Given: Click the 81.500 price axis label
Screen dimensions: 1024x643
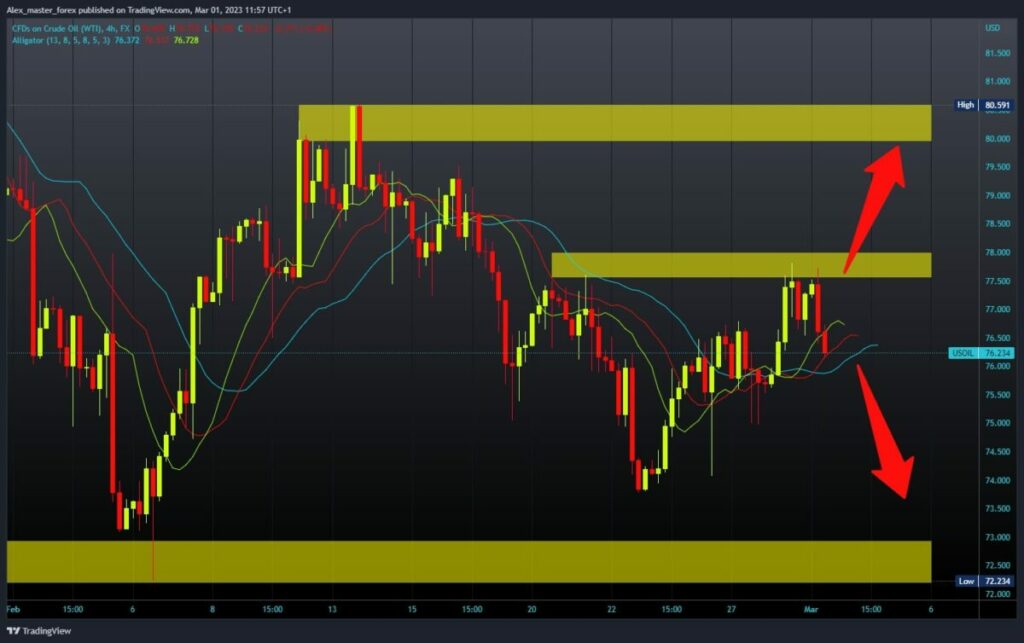Looking at the screenshot, I should point(995,53).
